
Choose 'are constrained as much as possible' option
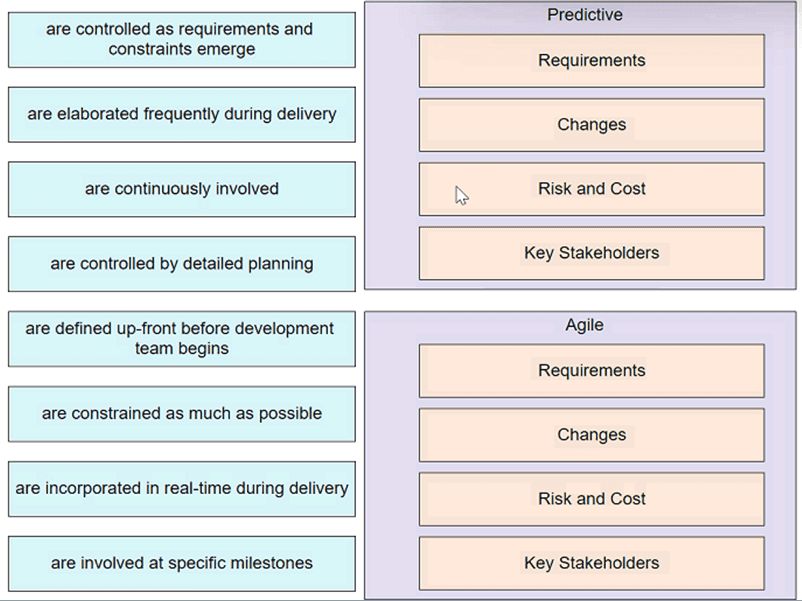click(x=181, y=414)
